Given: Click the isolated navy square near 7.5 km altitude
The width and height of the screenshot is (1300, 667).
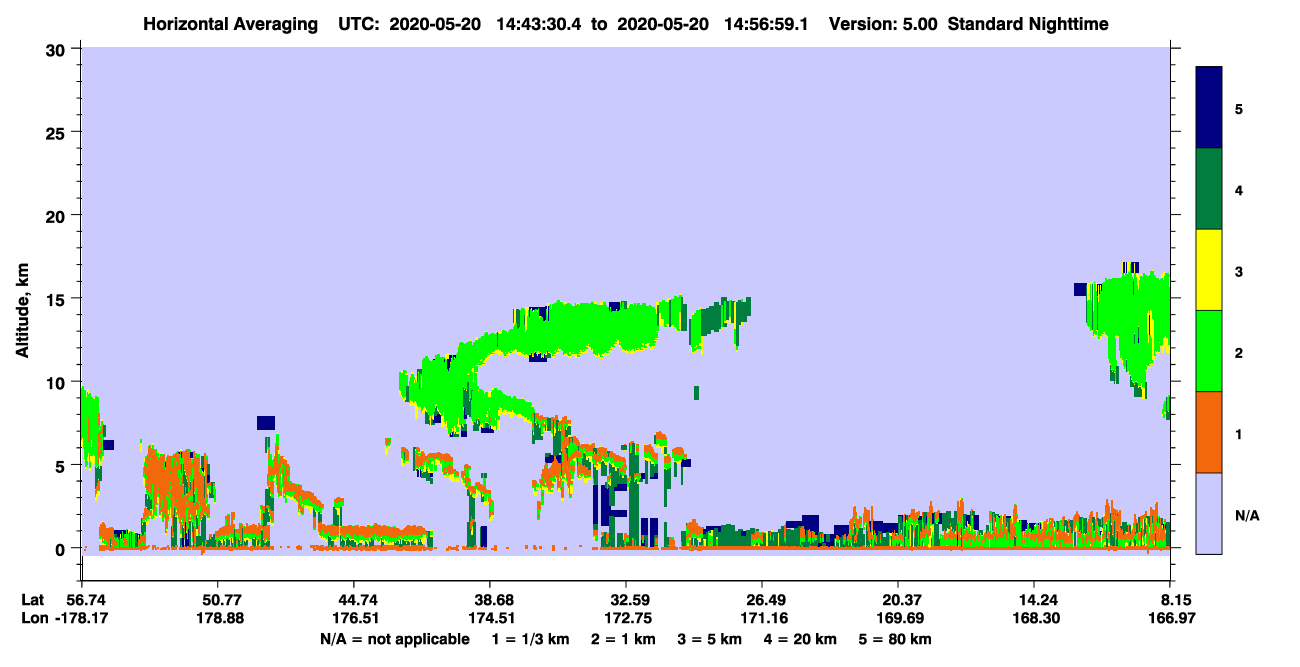Looking at the screenshot, I should pyautogui.click(x=266, y=423).
